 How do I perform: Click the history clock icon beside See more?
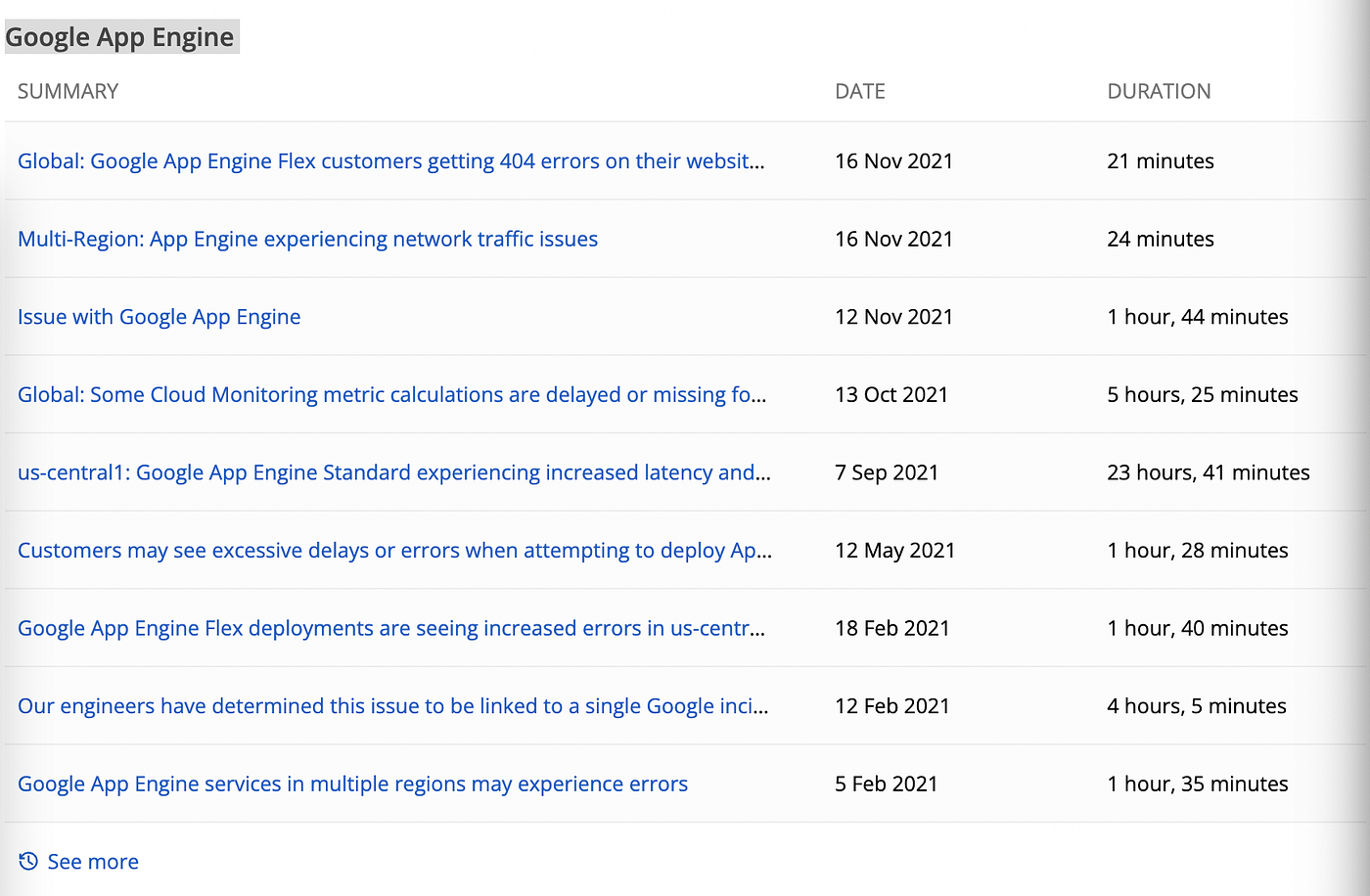pyautogui.click(x=28, y=861)
